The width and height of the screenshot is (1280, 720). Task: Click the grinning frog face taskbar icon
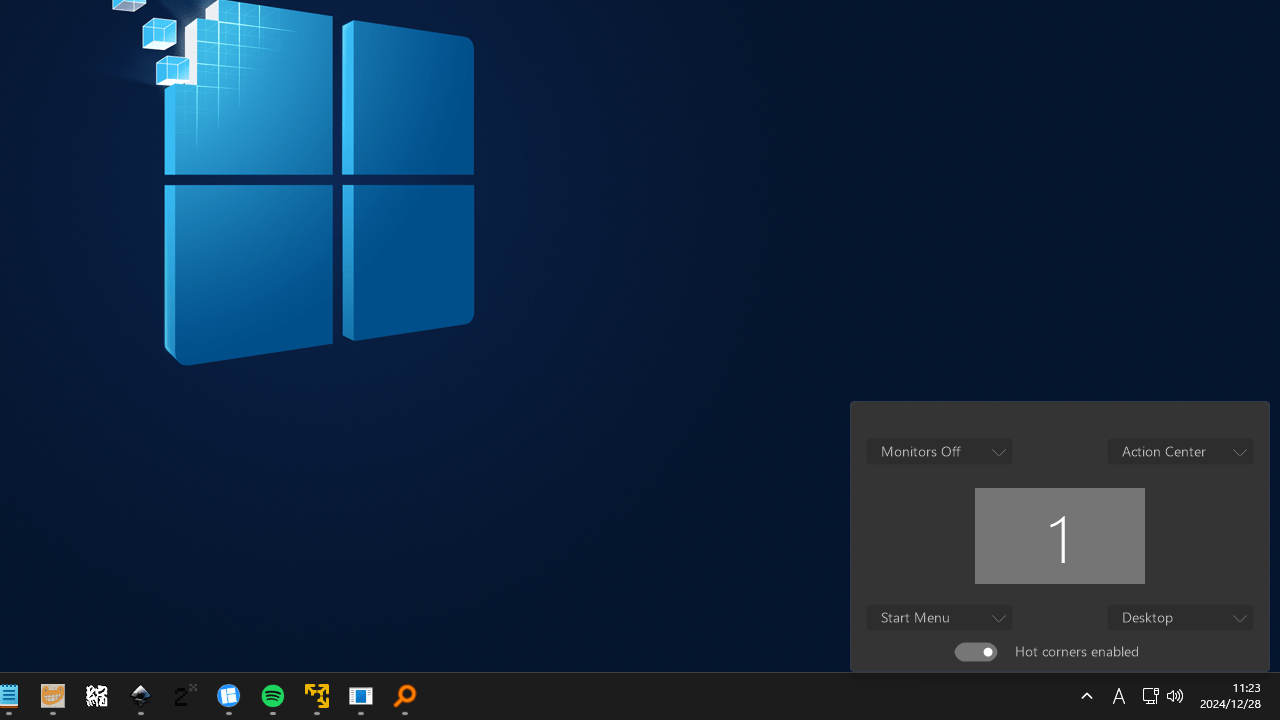(53, 696)
